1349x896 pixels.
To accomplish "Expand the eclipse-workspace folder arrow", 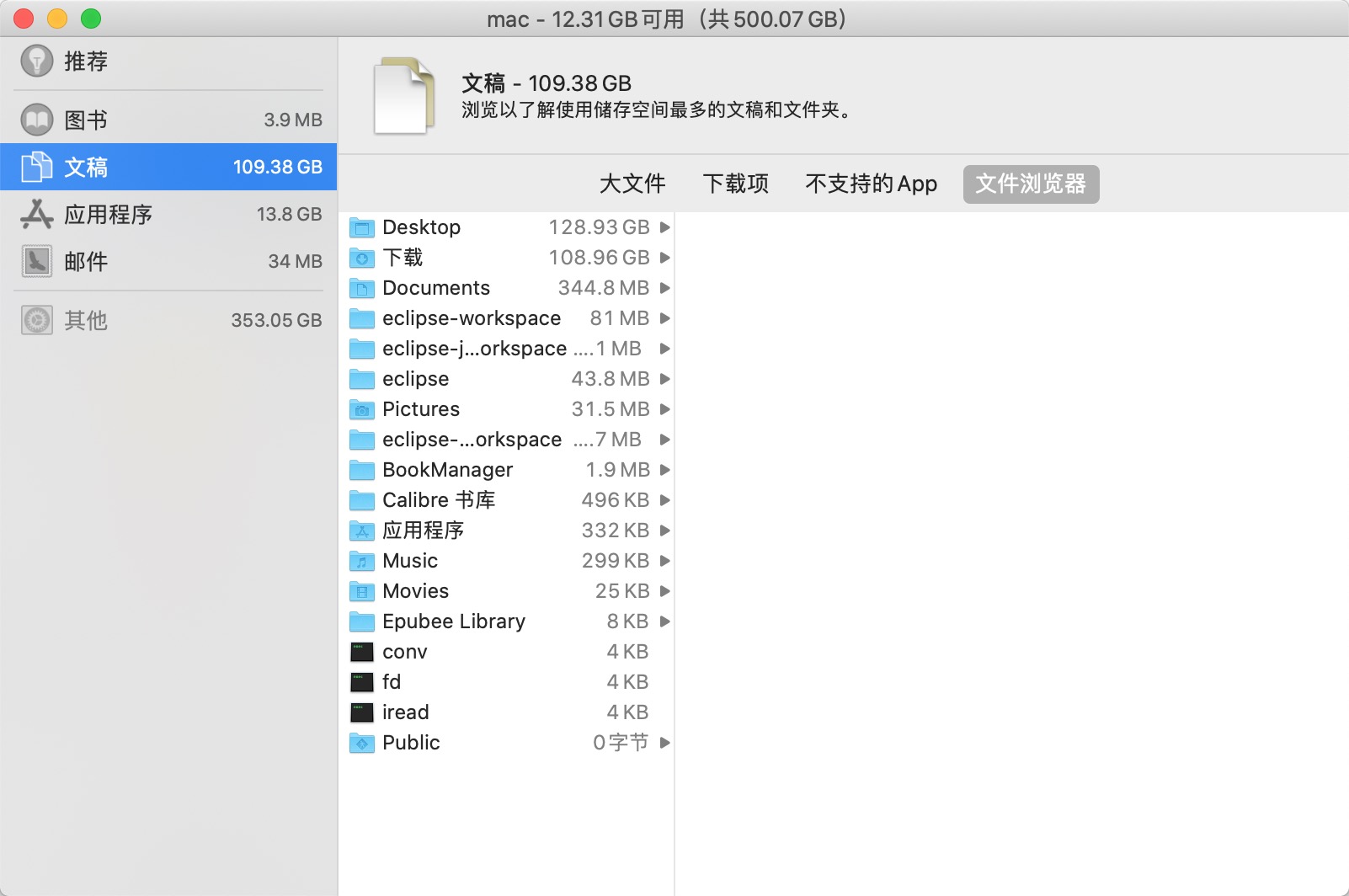I will pyautogui.click(x=664, y=318).
